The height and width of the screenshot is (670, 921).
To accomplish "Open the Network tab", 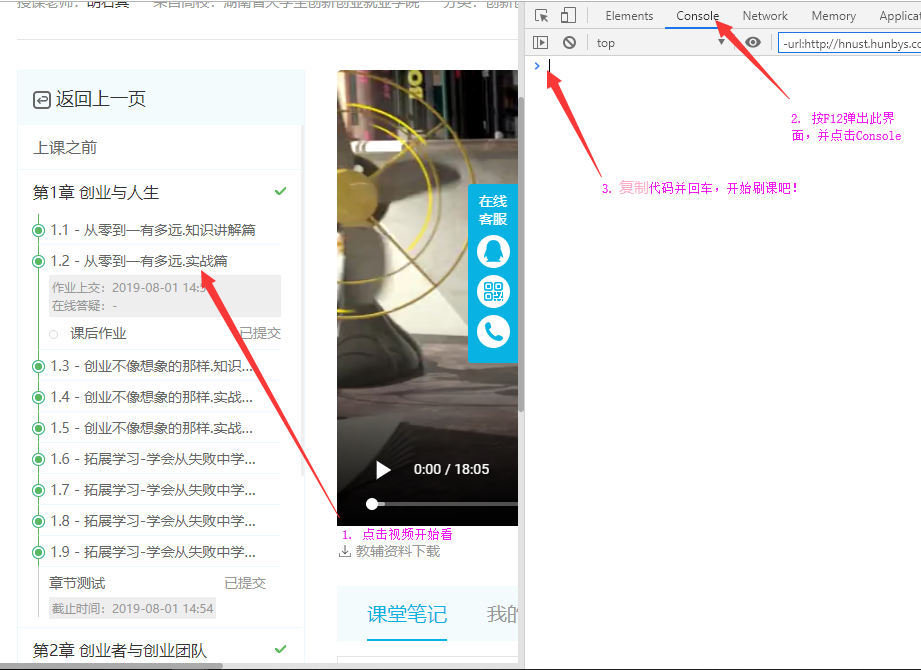I will coord(765,16).
